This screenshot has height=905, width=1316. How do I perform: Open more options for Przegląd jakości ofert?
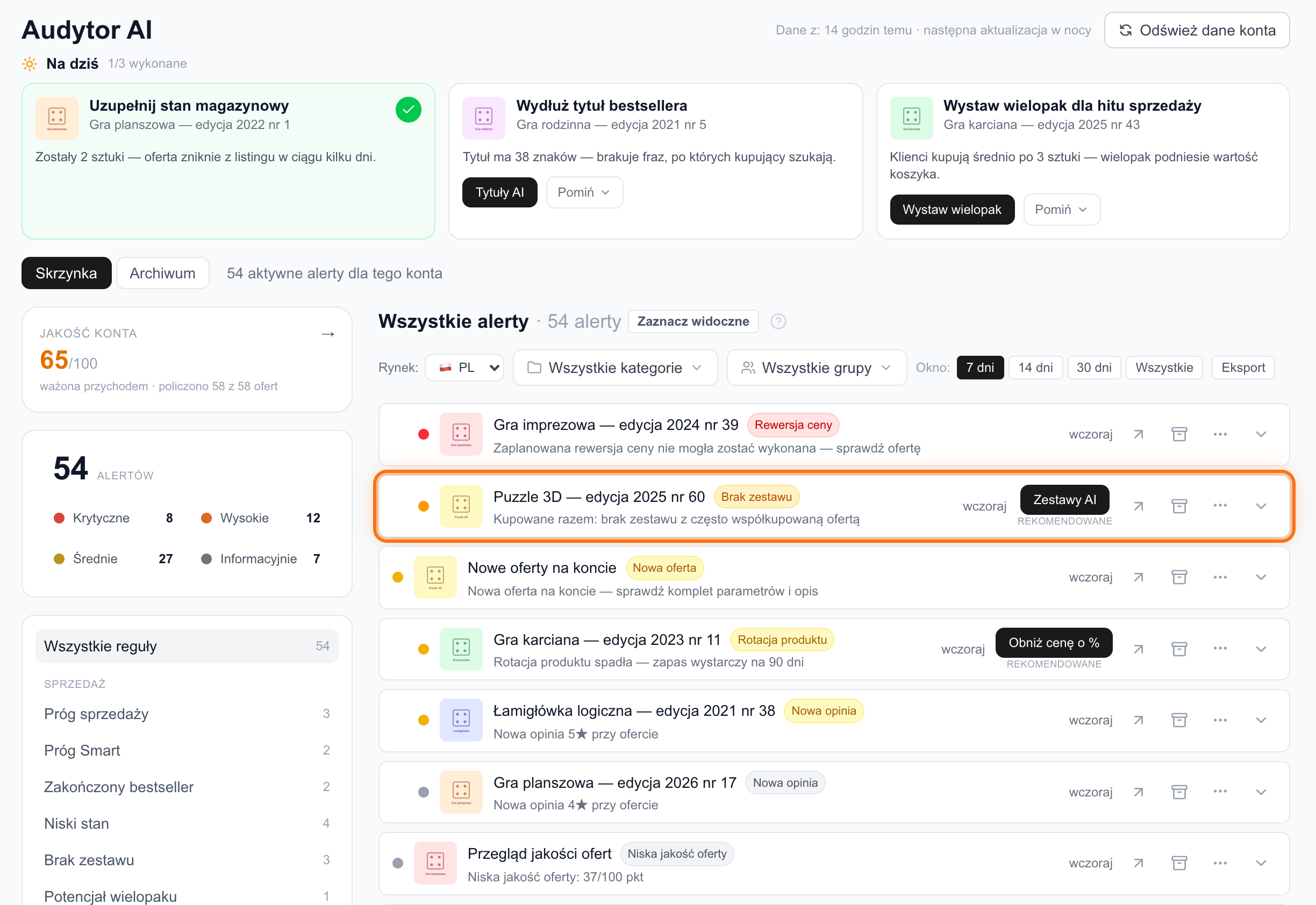[1220, 863]
